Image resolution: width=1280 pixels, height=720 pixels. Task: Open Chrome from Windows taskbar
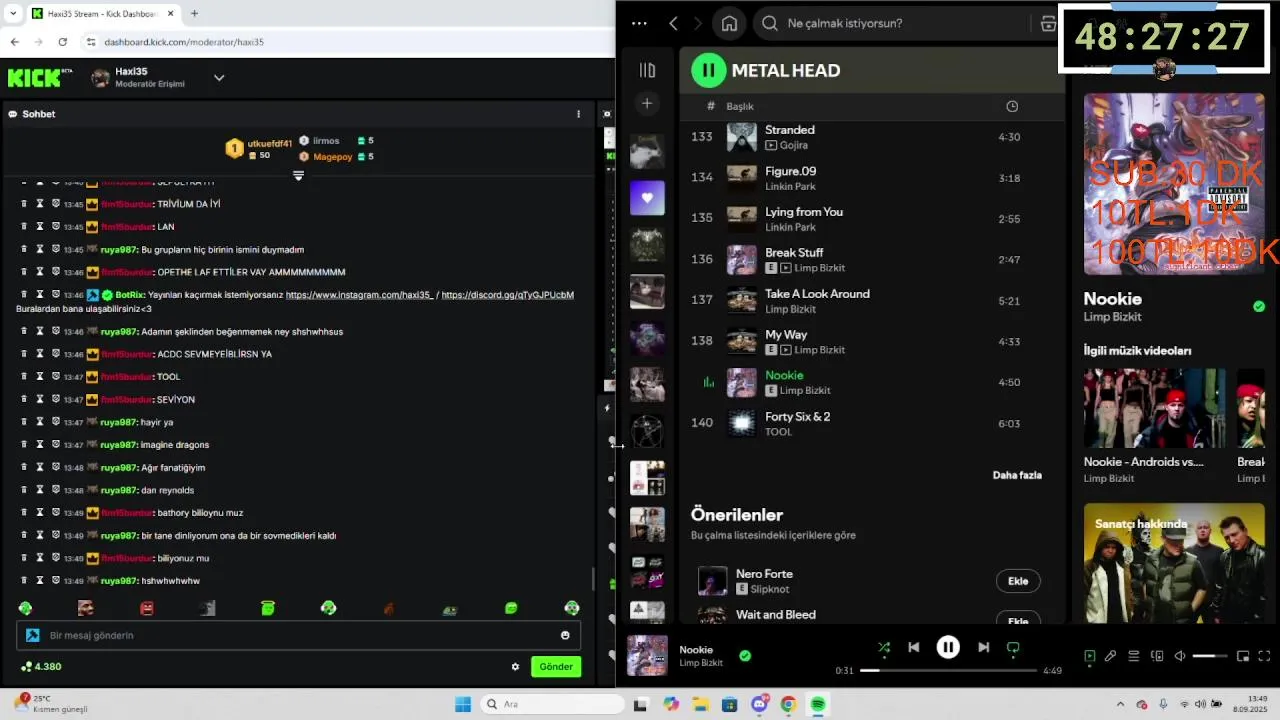point(788,704)
